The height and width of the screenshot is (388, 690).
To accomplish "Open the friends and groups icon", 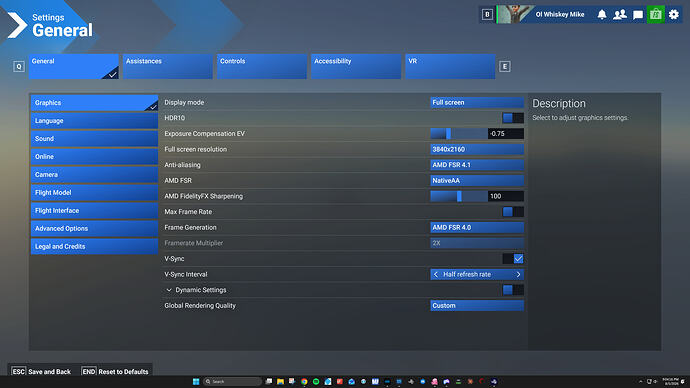I will click(620, 15).
